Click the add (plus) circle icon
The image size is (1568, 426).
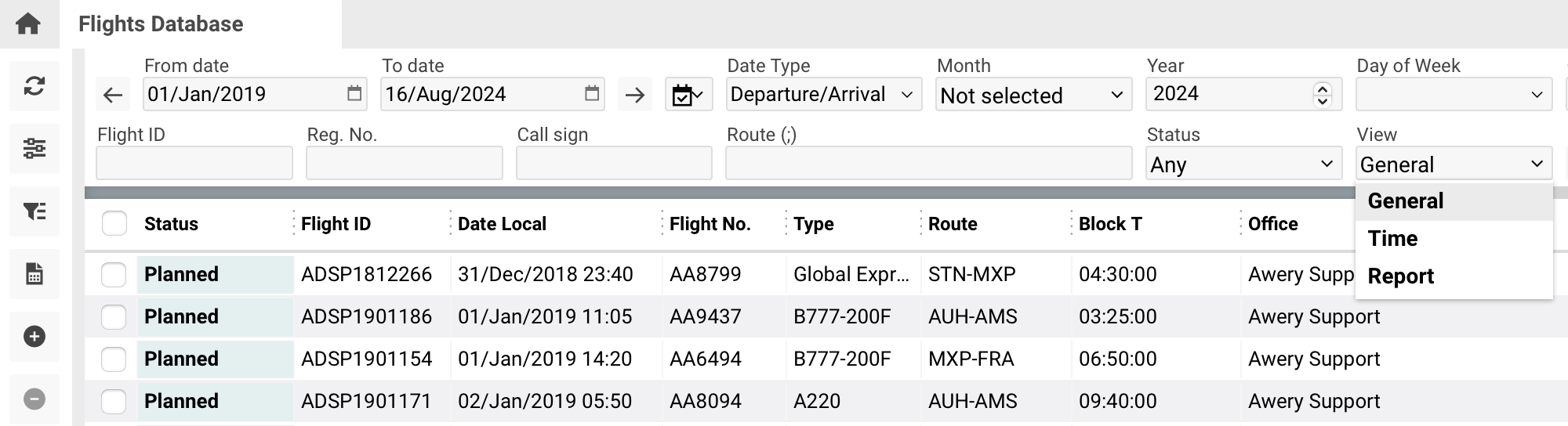[x=34, y=337]
